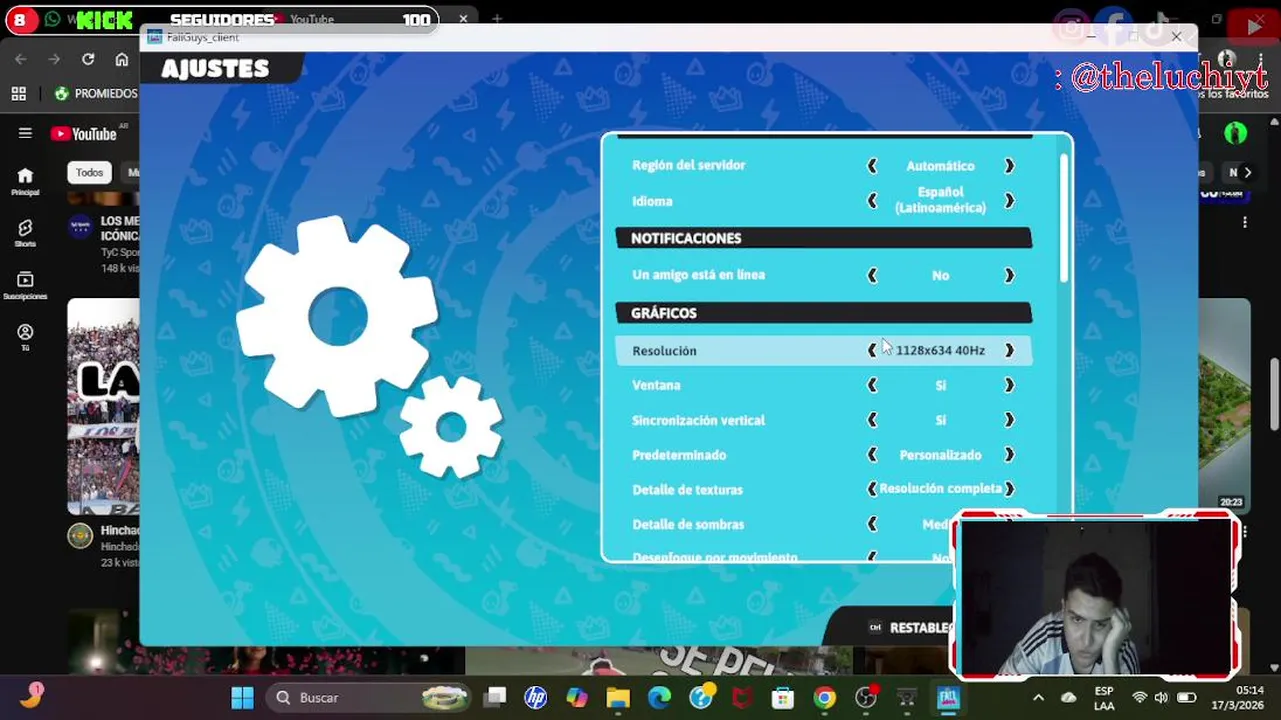Click the settings panel scrollbar thumb
Image resolution: width=1281 pixels, height=720 pixels.
[1064, 217]
